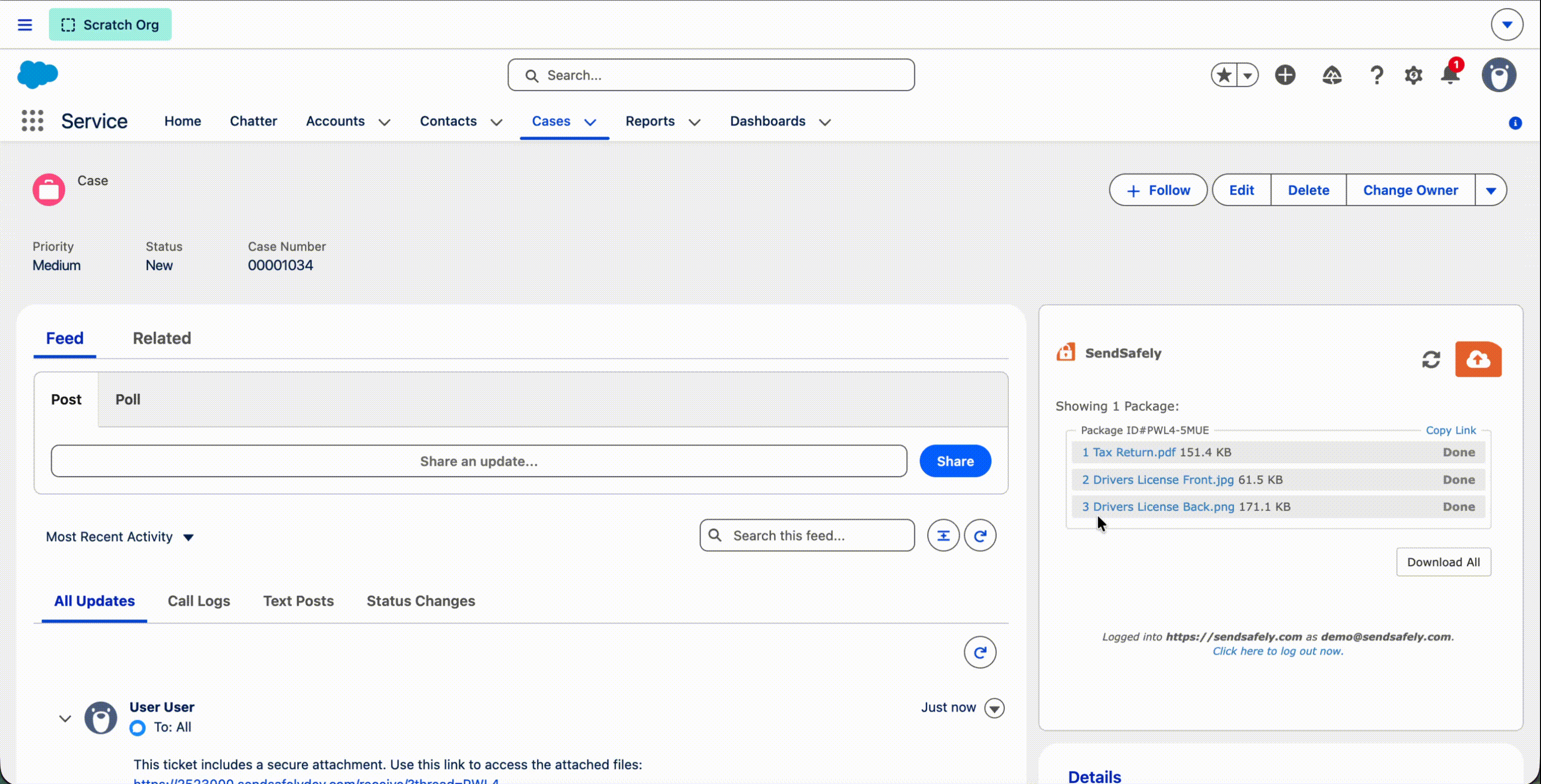
Task: Expand the Reports tab chevron
Action: (694, 122)
